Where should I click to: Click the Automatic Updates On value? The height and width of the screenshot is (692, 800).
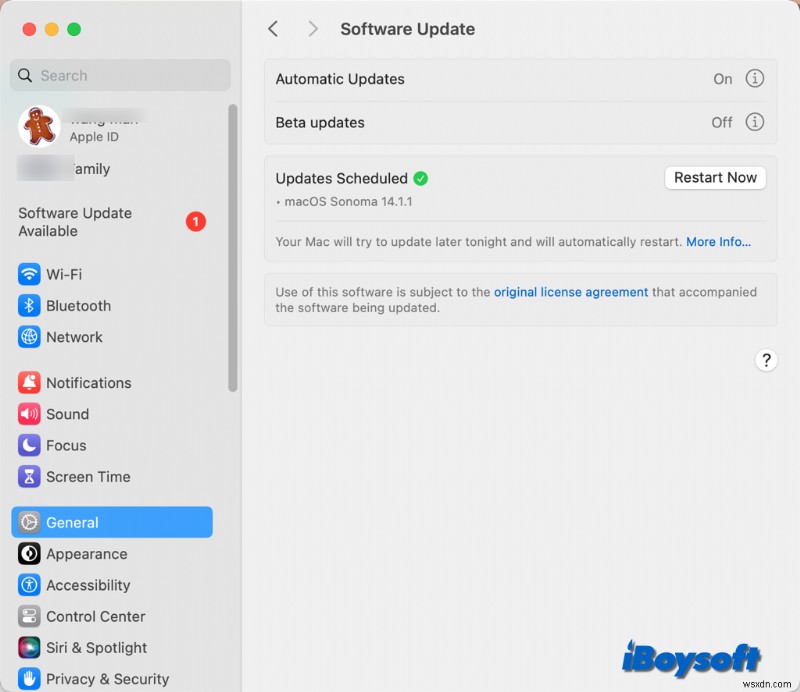[722, 79]
